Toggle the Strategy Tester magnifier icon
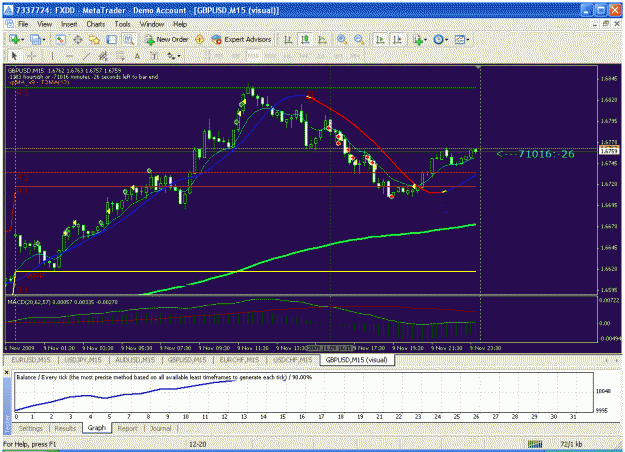The image size is (625, 452). pyautogui.click(x=128, y=39)
